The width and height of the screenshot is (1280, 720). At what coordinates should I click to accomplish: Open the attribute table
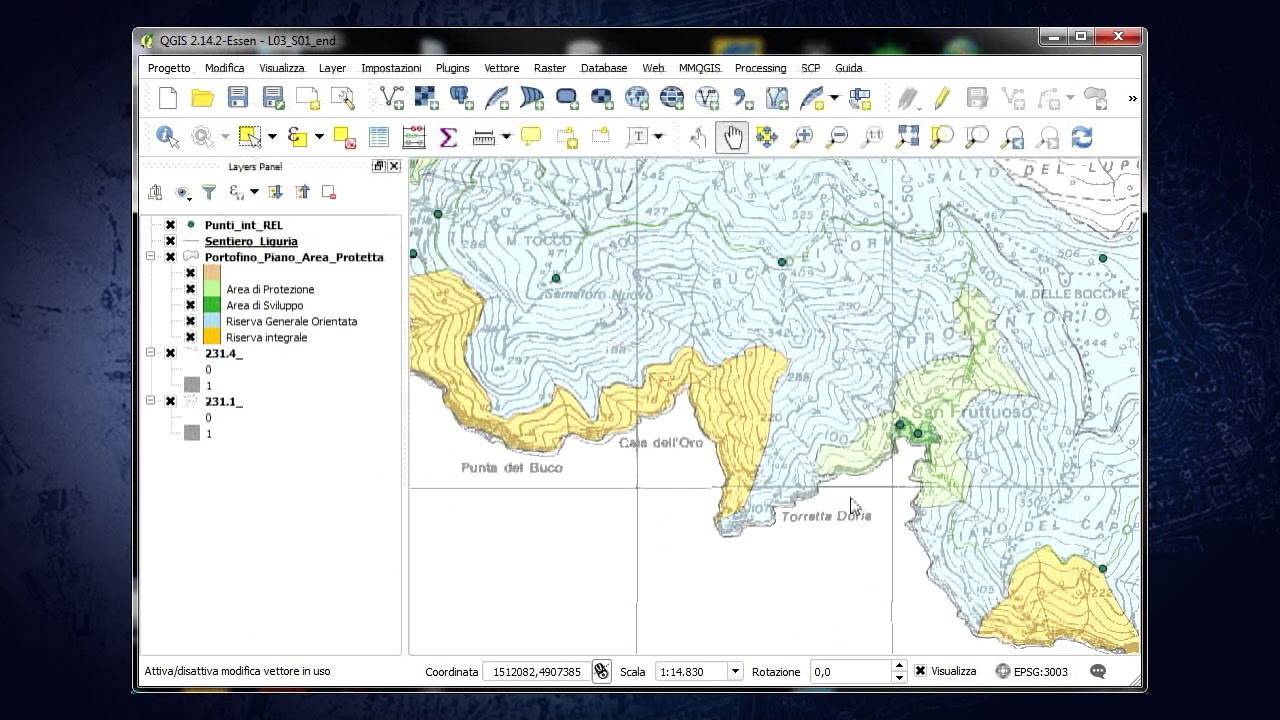[x=379, y=137]
